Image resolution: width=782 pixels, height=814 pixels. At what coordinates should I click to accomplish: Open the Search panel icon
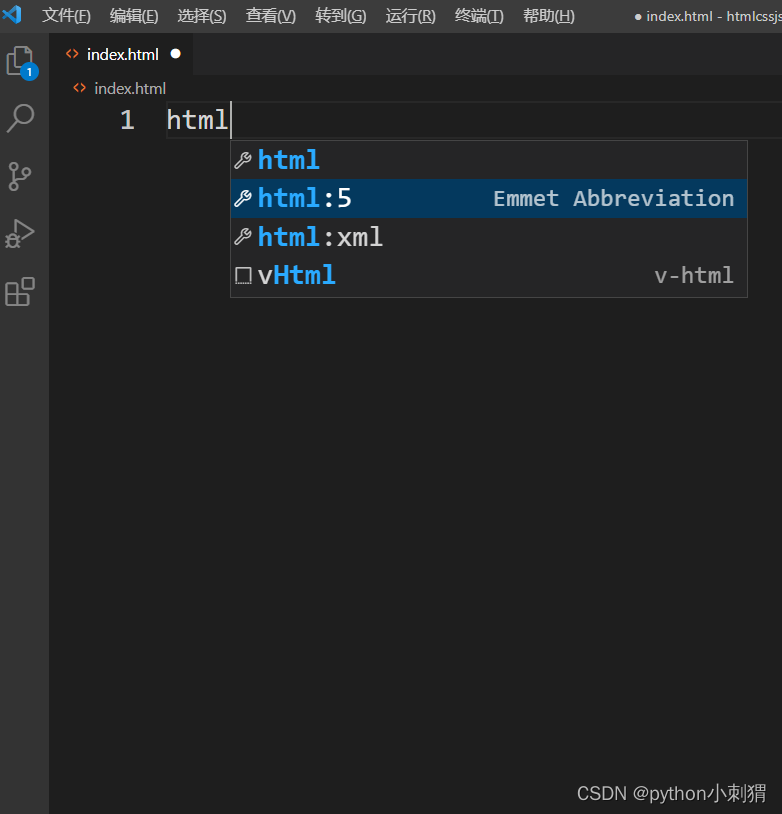point(20,118)
